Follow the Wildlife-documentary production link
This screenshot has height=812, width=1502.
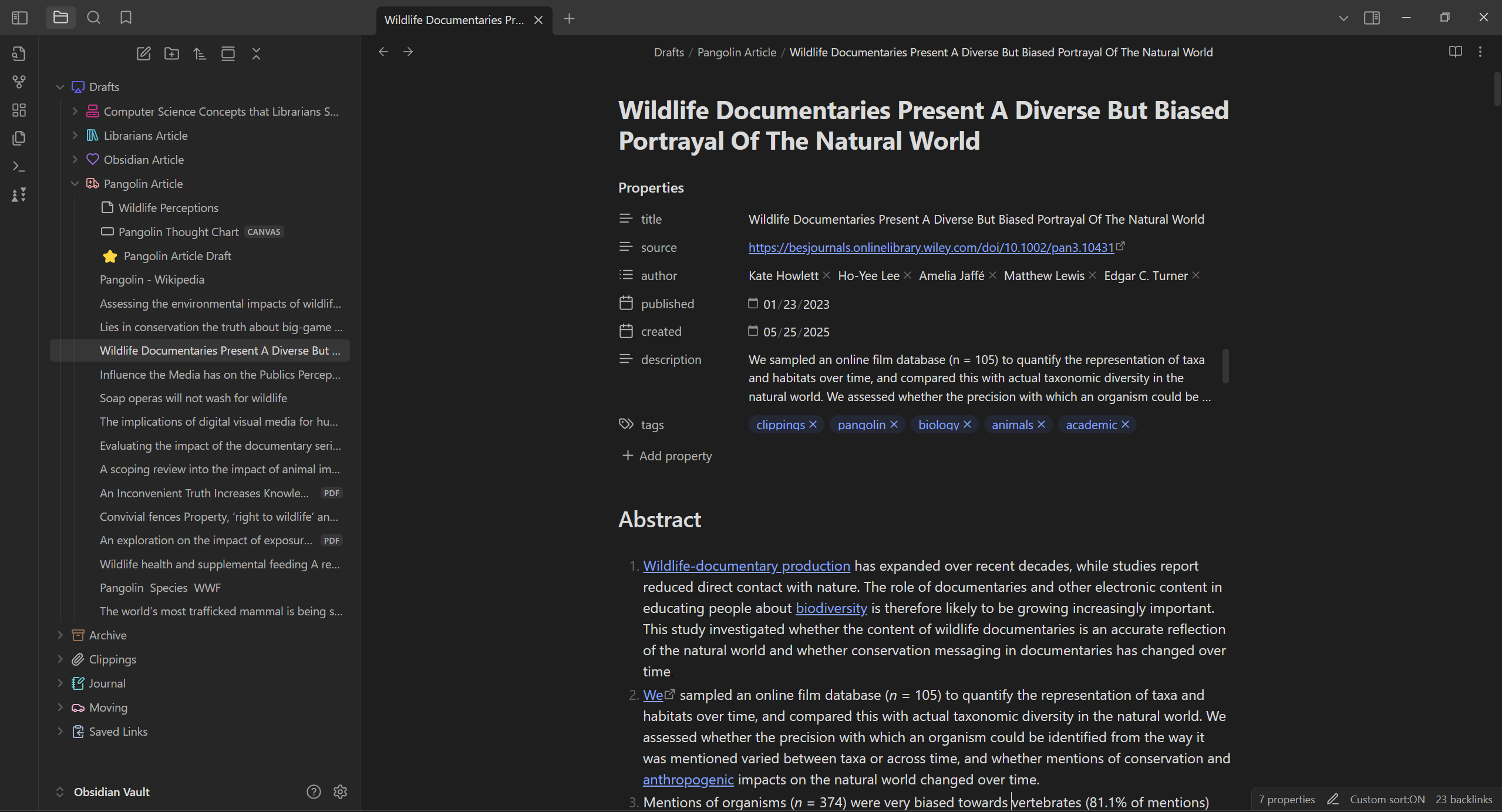point(746,565)
